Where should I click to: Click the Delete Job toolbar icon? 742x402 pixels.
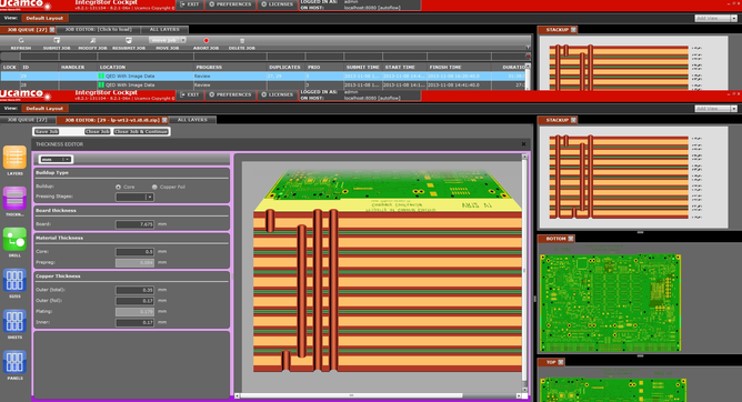click(242, 42)
